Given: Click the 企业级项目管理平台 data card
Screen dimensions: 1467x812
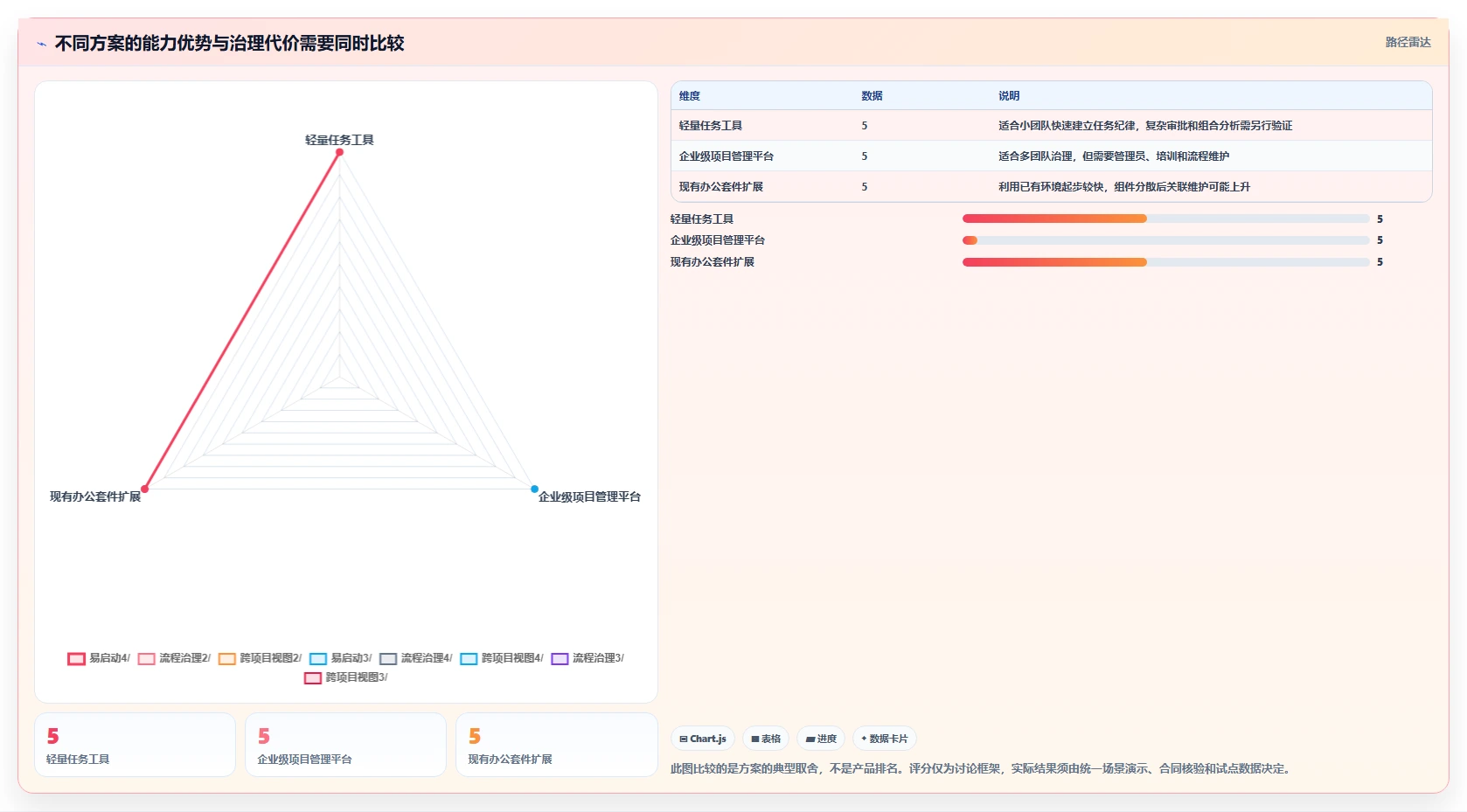Looking at the screenshot, I should (x=345, y=745).
